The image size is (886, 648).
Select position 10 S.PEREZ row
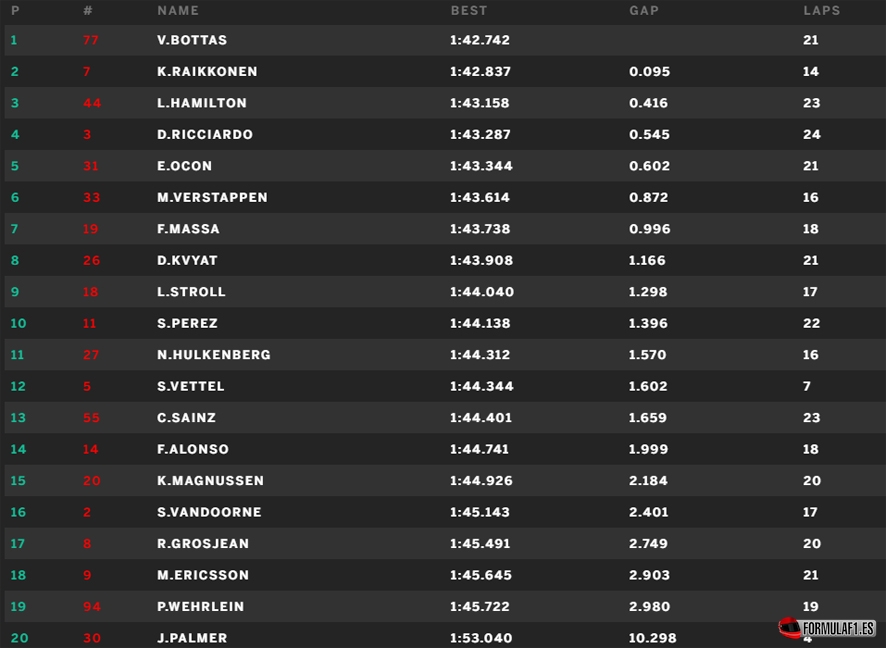click(443, 323)
